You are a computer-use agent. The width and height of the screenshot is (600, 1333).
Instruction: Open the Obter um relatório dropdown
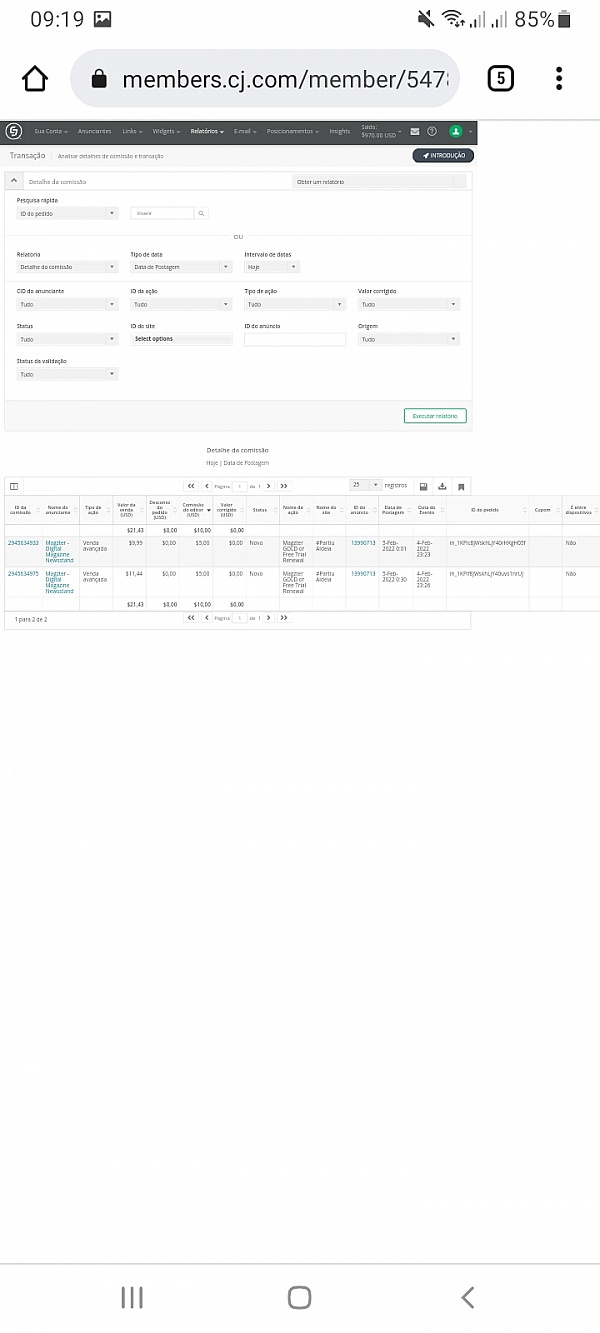379,181
